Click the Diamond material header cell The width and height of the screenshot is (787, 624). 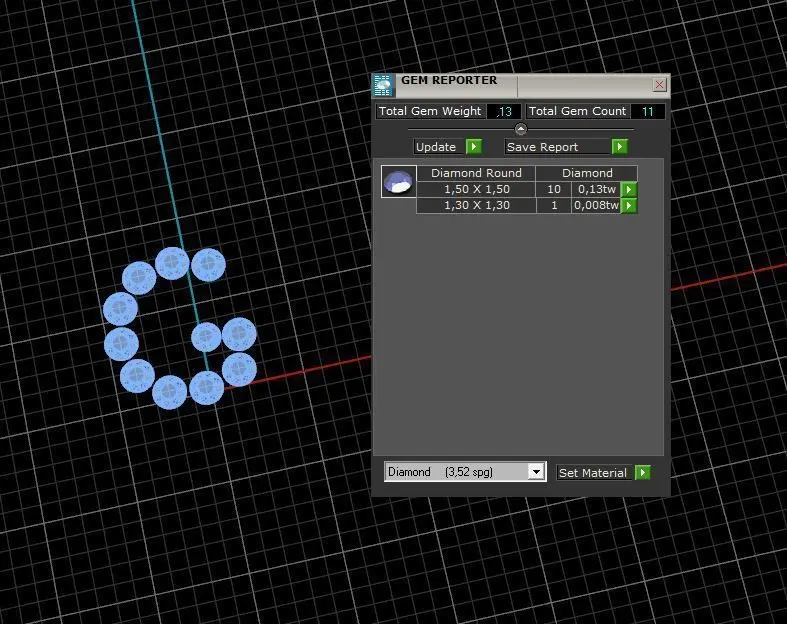click(587, 173)
